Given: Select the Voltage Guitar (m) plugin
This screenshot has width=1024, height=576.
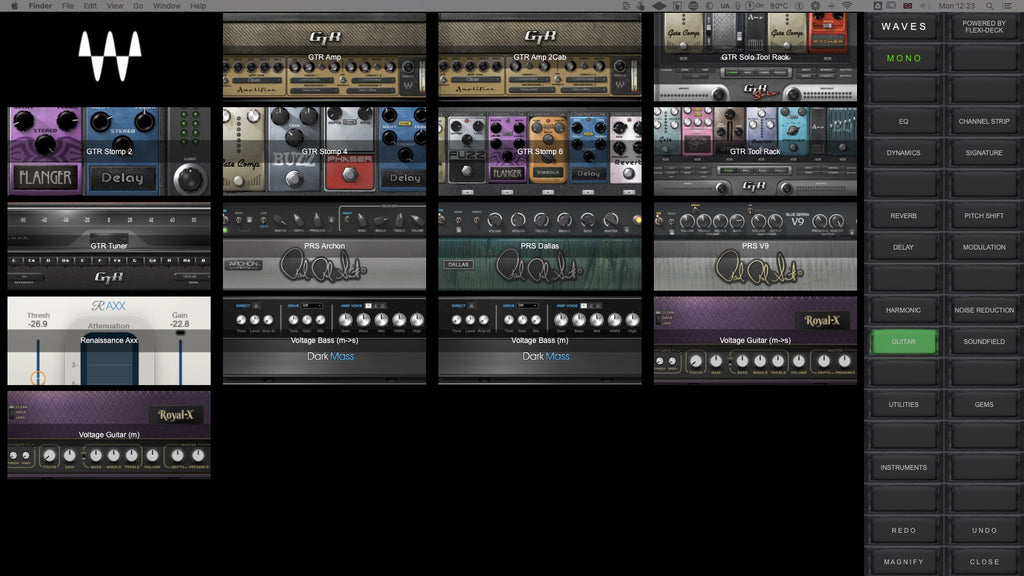Looking at the screenshot, I should click(x=108, y=435).
